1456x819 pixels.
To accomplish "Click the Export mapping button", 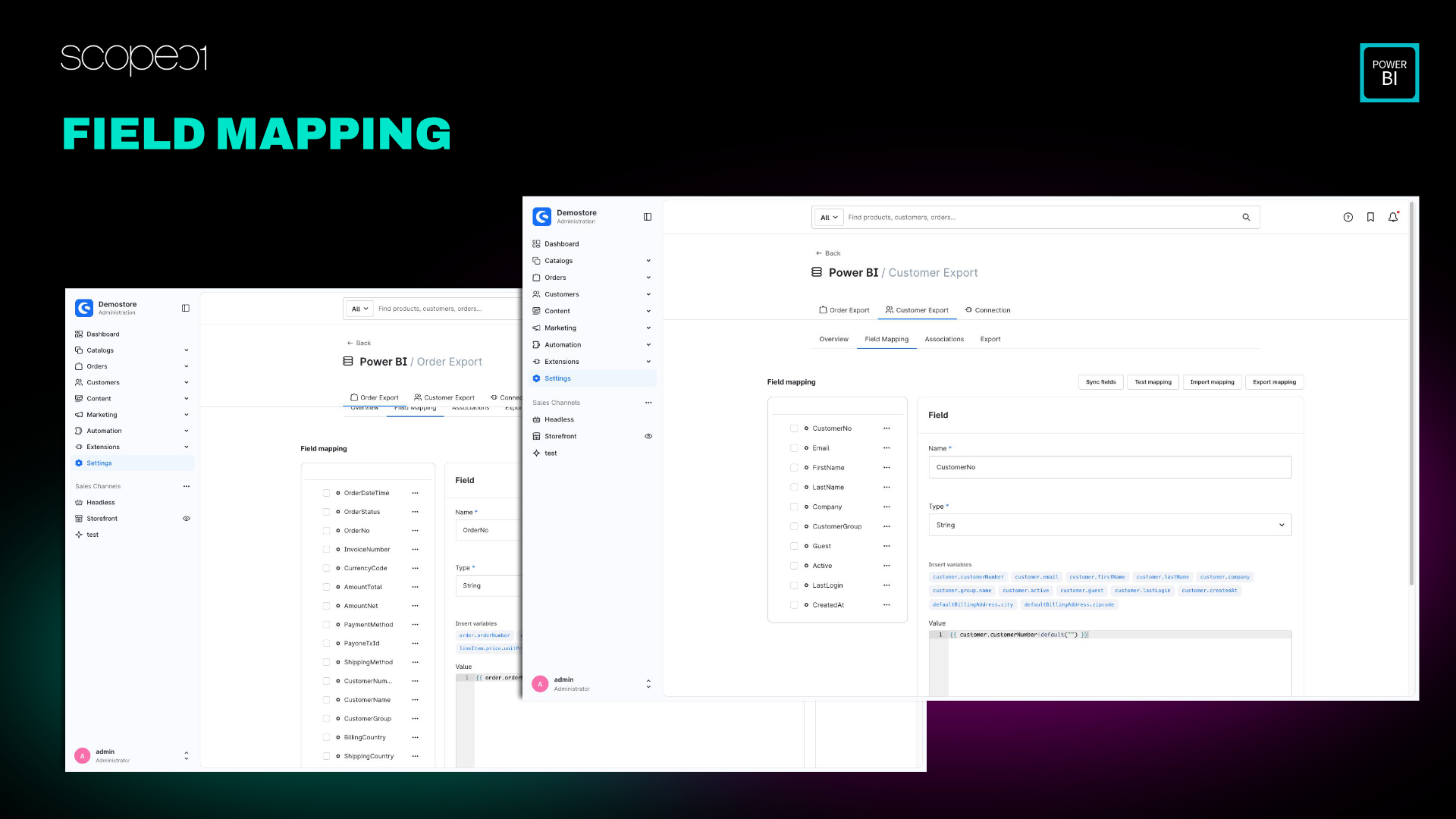I will pyautogui.click(x=1274, y=382).
